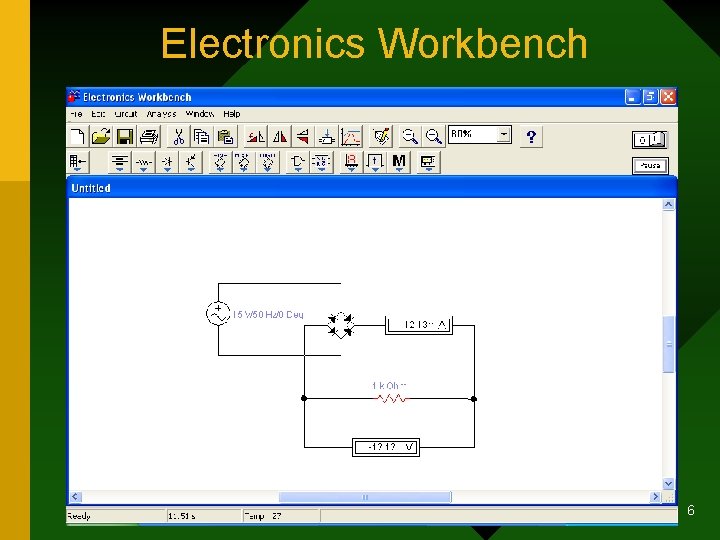Click the right wire junction dot
Image resolution: width=720 pixels, height=540 pixels.
pos(474,399)
